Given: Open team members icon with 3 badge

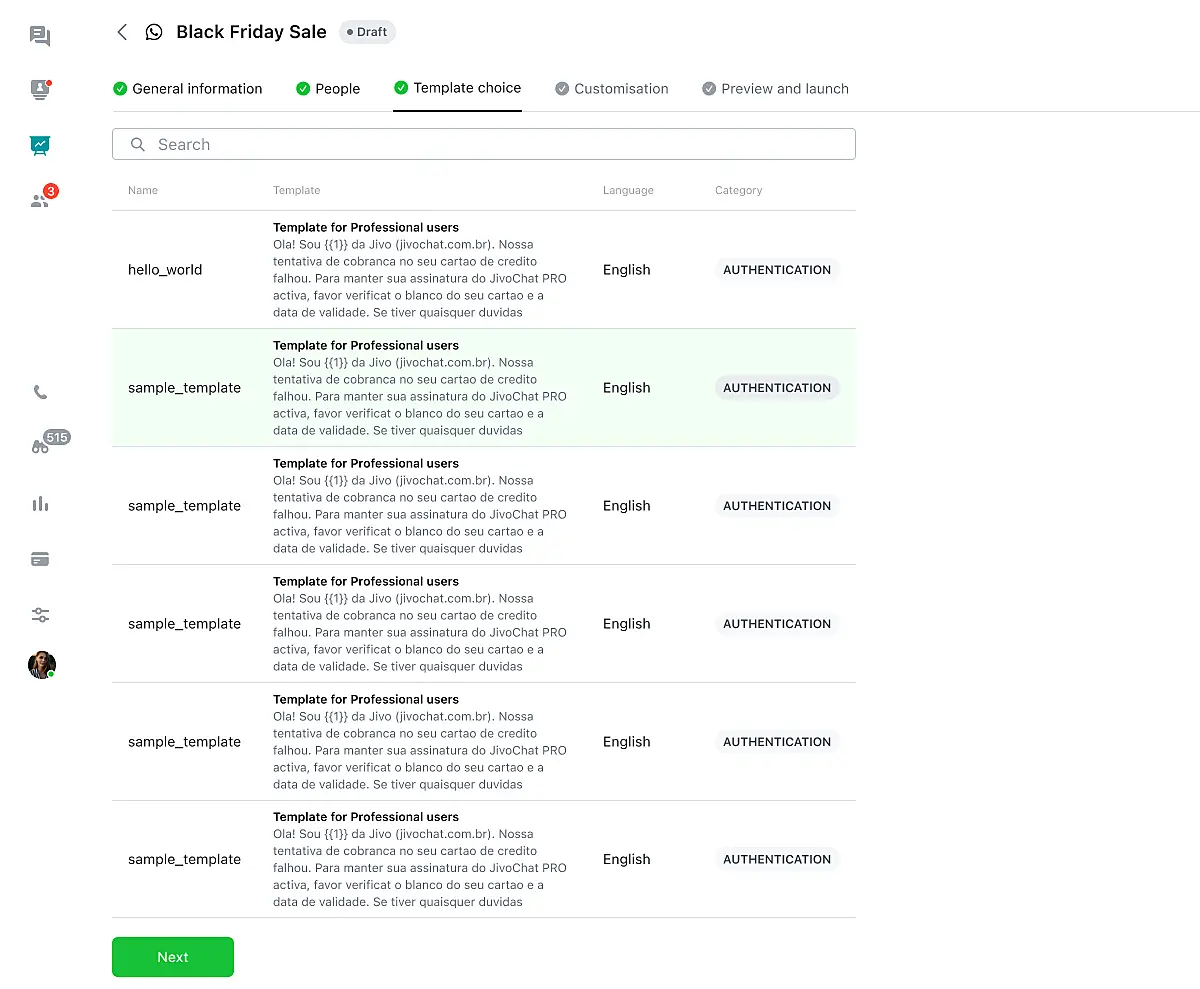Looking at the screenshot, I should coord(40,200).
